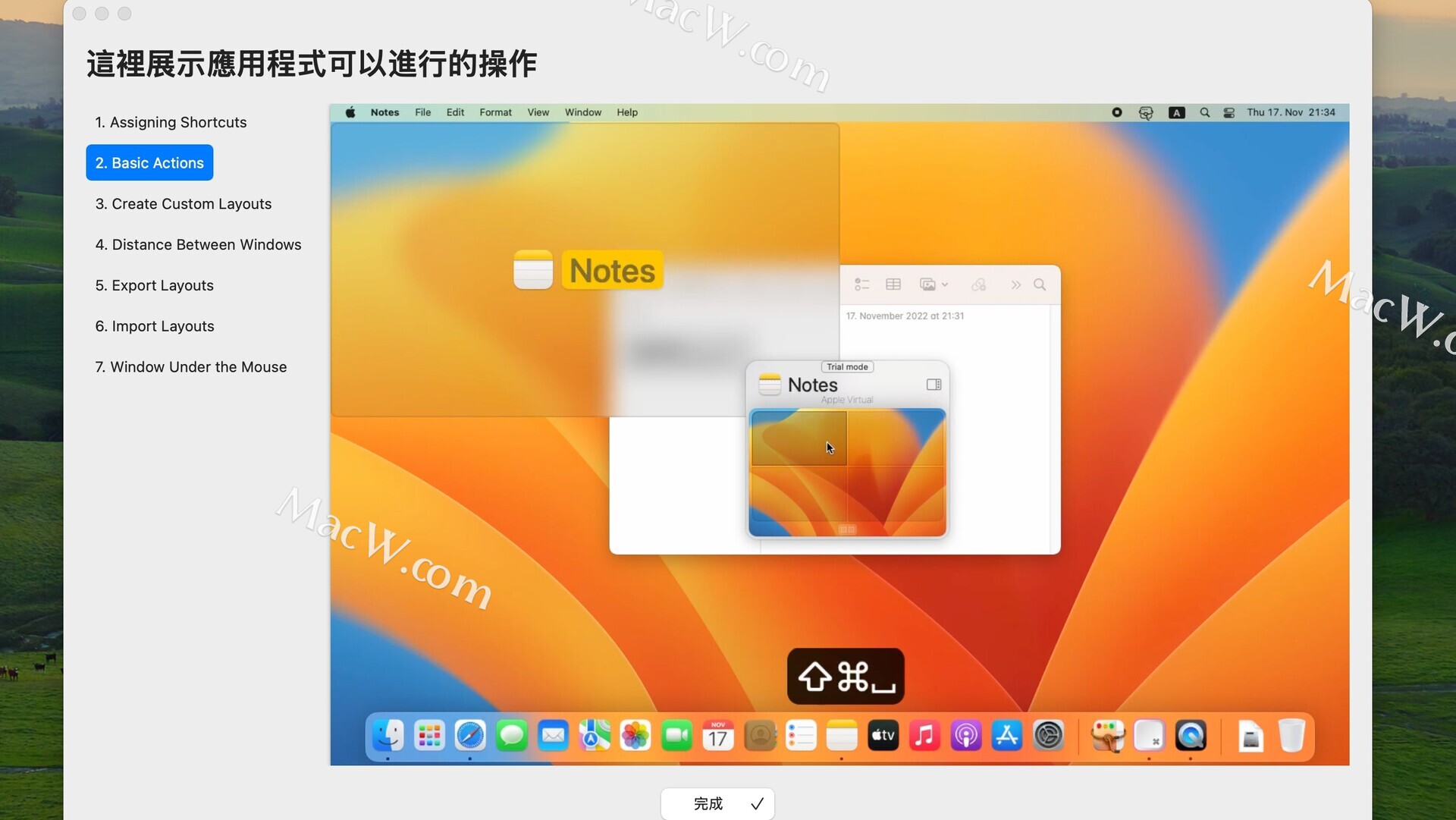The image size is (1456, 820).
Task: Click the 完成 button
Action: (x=717, y=803)
